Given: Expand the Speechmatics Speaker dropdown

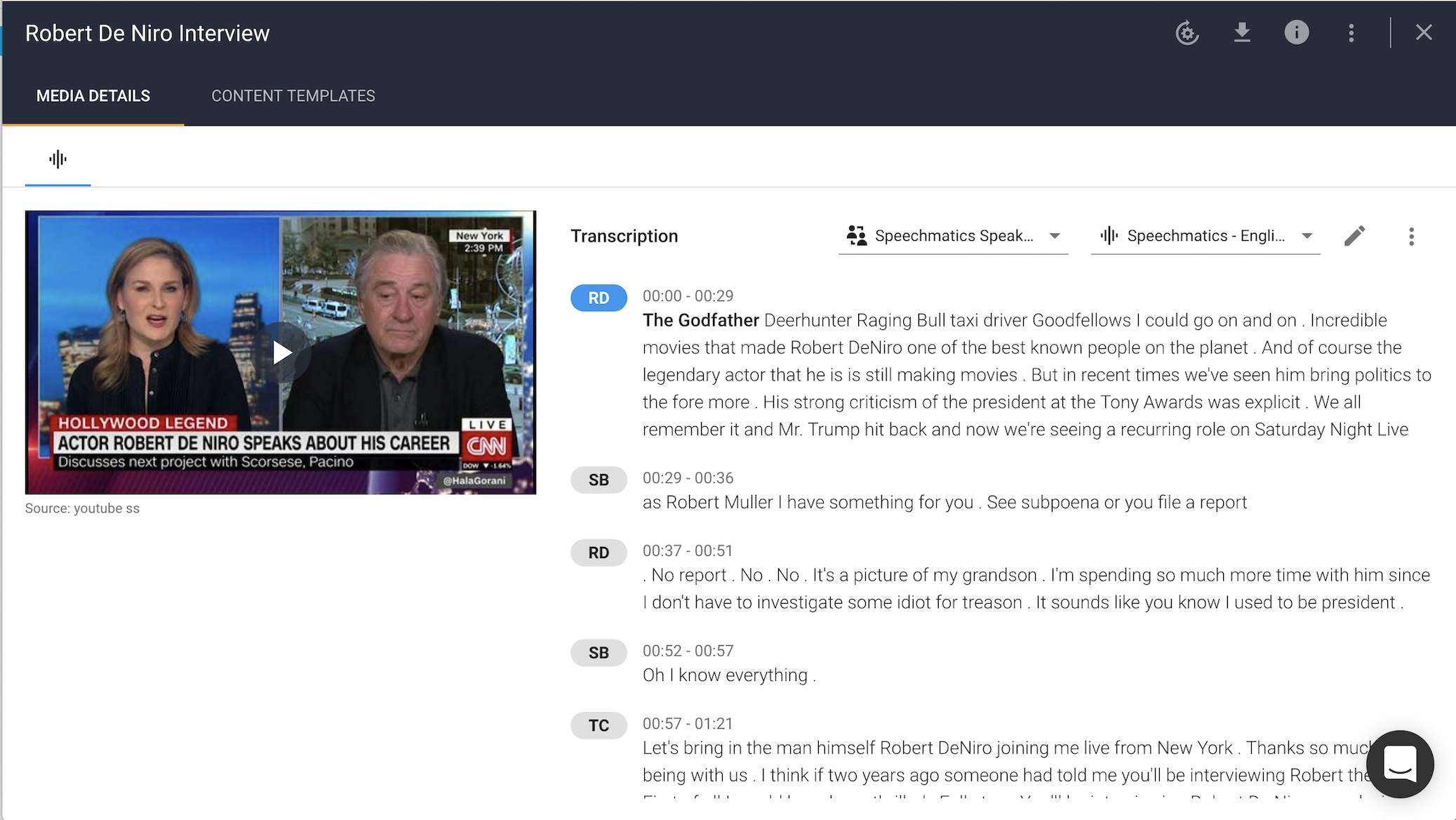Looking at the screenshot, I should (952, 236).
